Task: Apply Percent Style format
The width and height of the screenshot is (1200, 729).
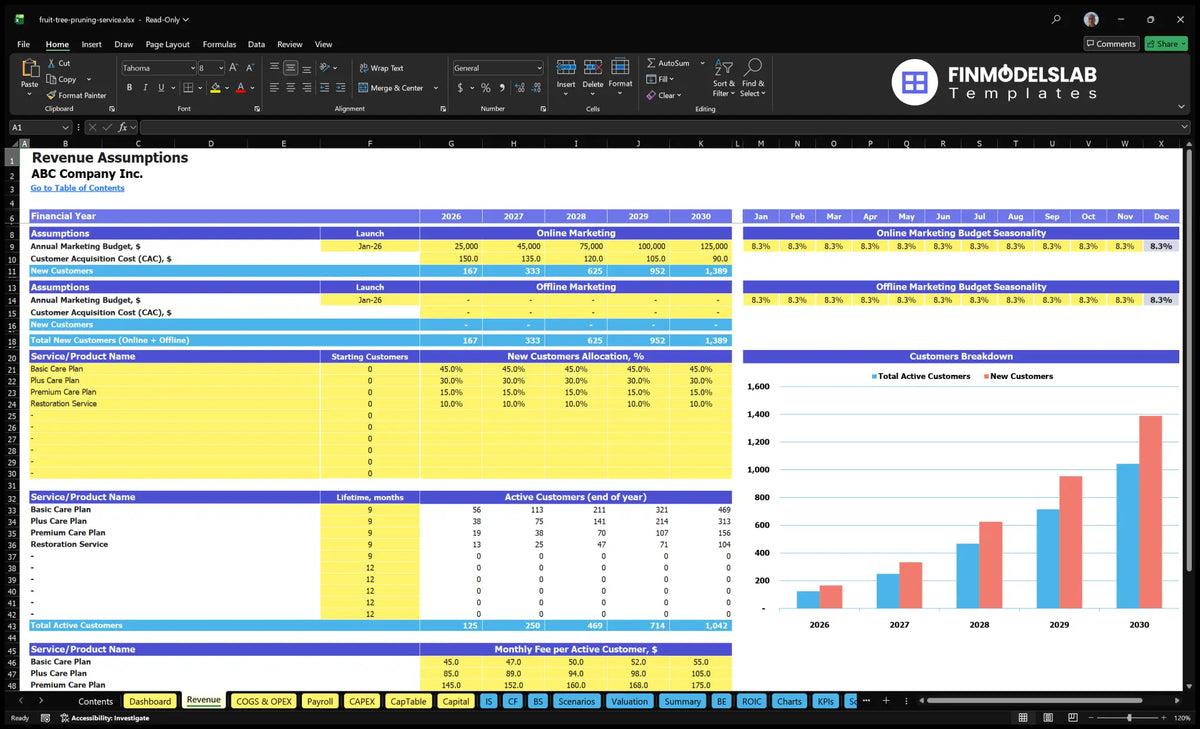Action: (486, 88)
